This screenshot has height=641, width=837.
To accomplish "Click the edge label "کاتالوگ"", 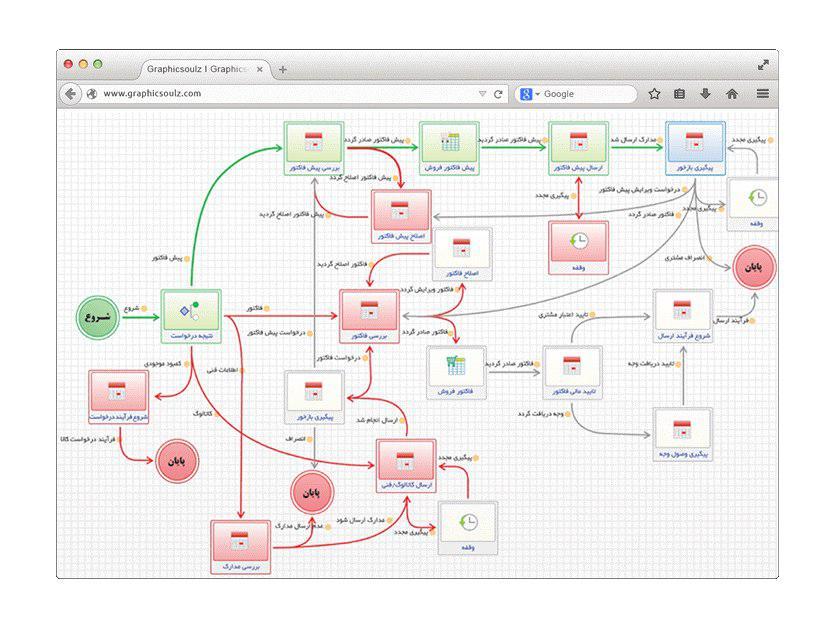I will coord(203,414).
